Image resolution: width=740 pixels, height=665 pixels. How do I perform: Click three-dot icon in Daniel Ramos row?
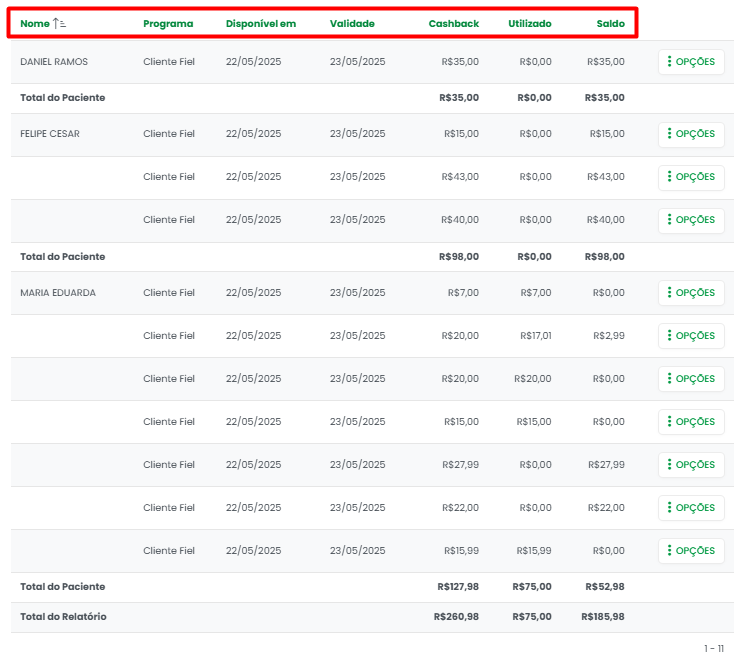pyautogui.click(x=669, y=62)
